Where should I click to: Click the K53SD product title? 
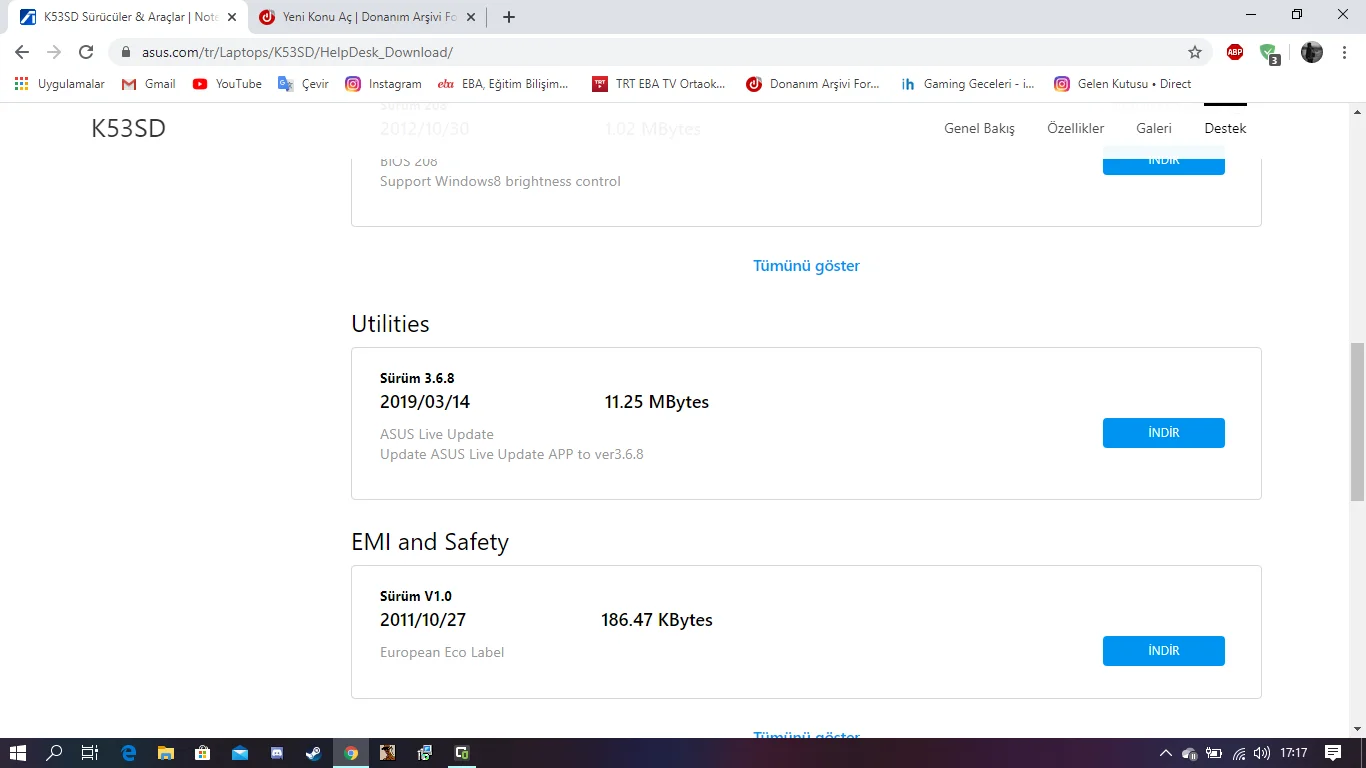pyautogui.click(x=128, y=128)
